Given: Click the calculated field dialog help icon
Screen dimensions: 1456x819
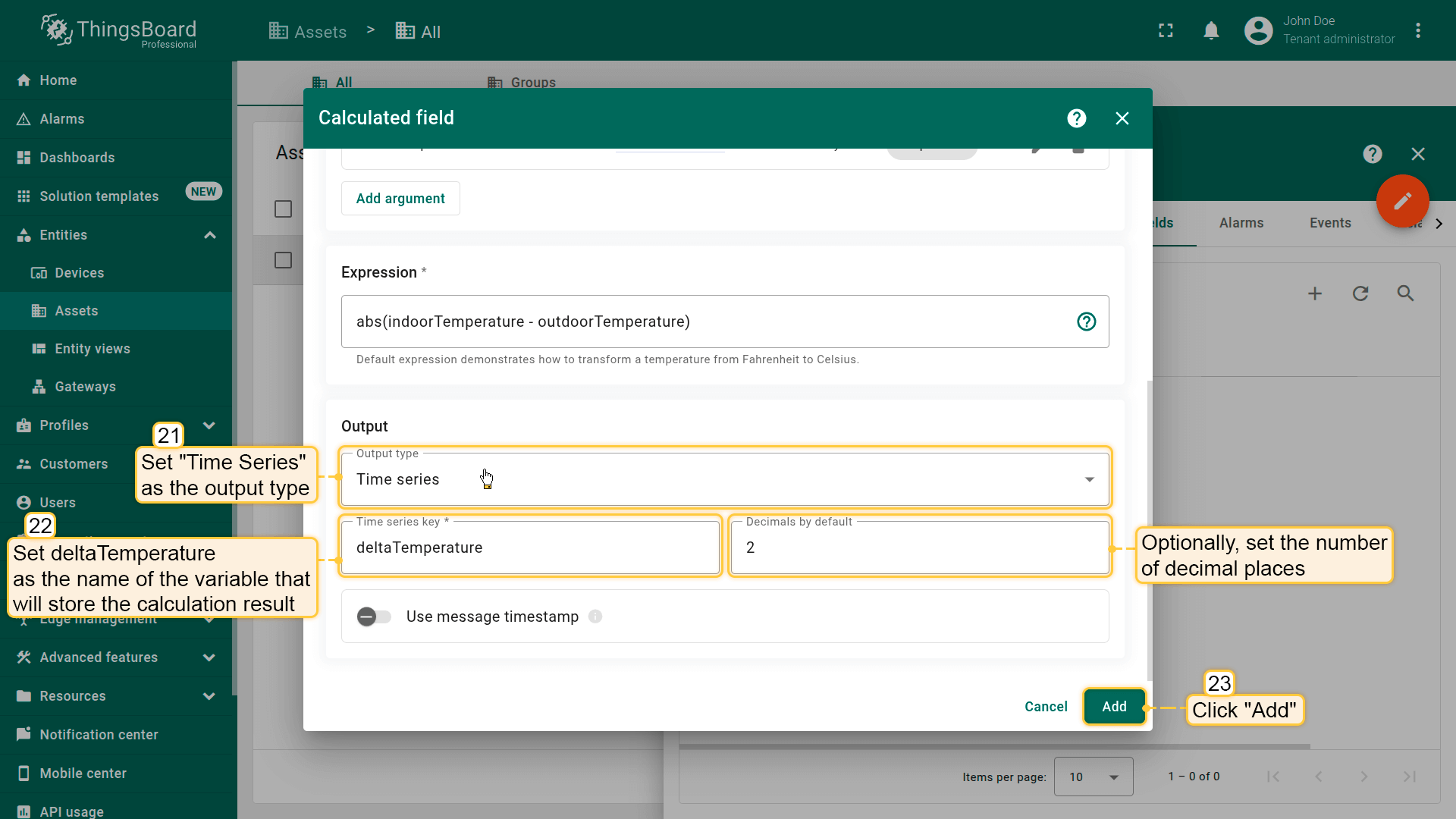Looking at the screenshot, I should (x=1076, y=118).
